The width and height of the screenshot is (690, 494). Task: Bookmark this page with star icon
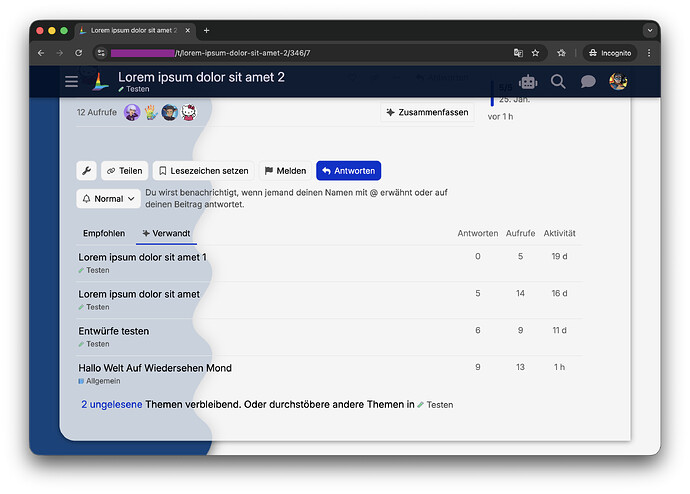535,53
